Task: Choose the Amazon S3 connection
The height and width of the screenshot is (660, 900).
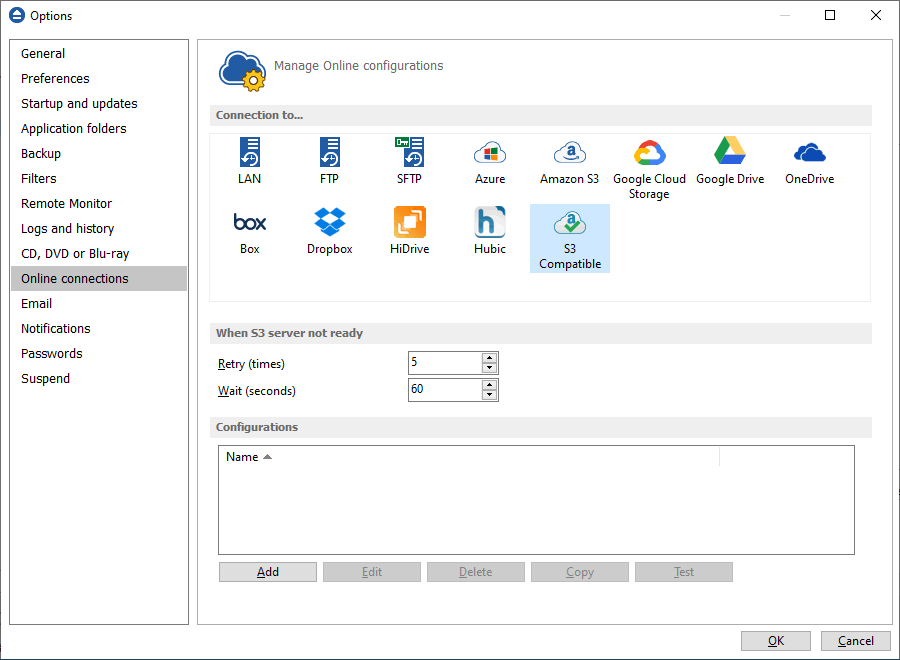Action: (x=569, y=161)
